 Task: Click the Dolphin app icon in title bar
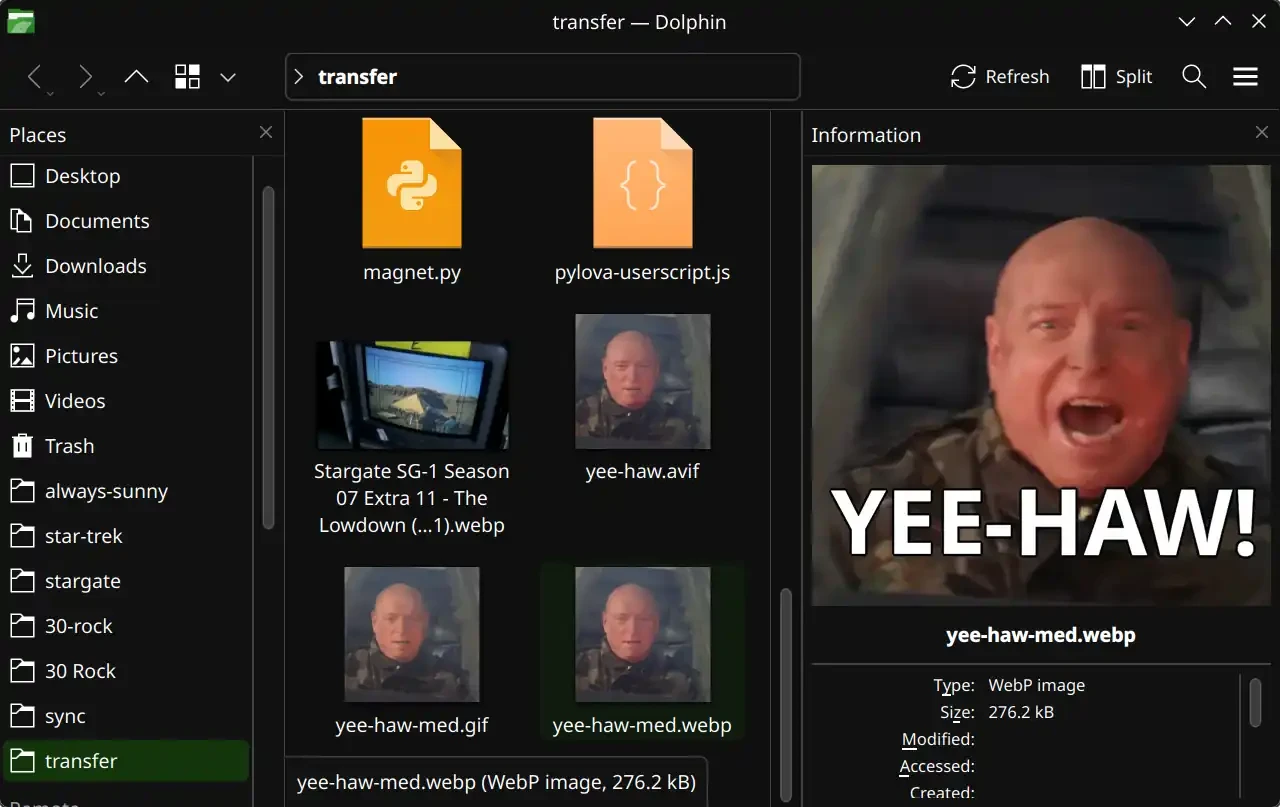pyautogui.click(x=20, y=21)
